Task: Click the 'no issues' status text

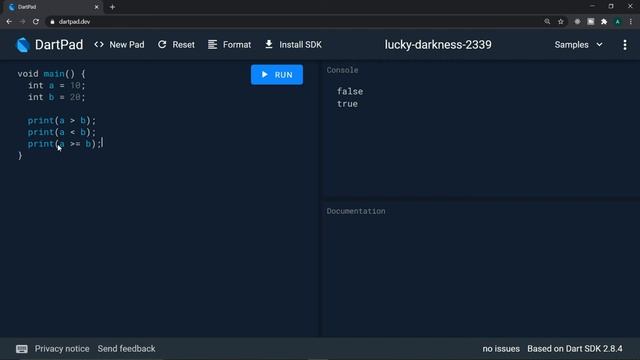Action: click(x=501, y=349)
